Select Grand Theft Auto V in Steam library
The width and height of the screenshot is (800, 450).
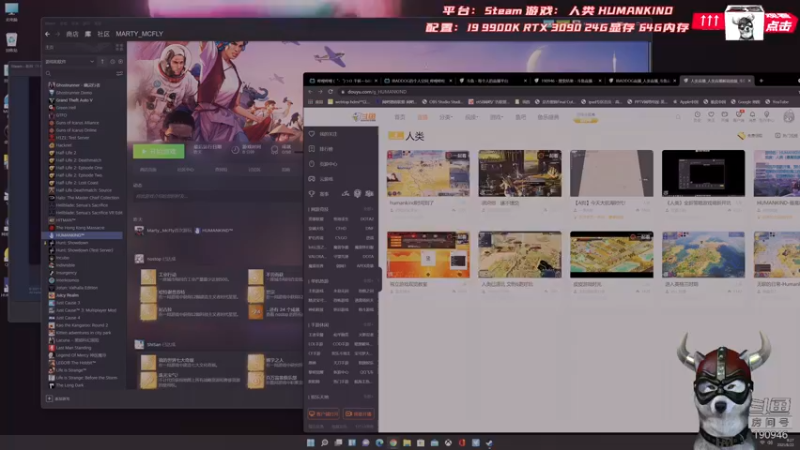click(74, 100)
